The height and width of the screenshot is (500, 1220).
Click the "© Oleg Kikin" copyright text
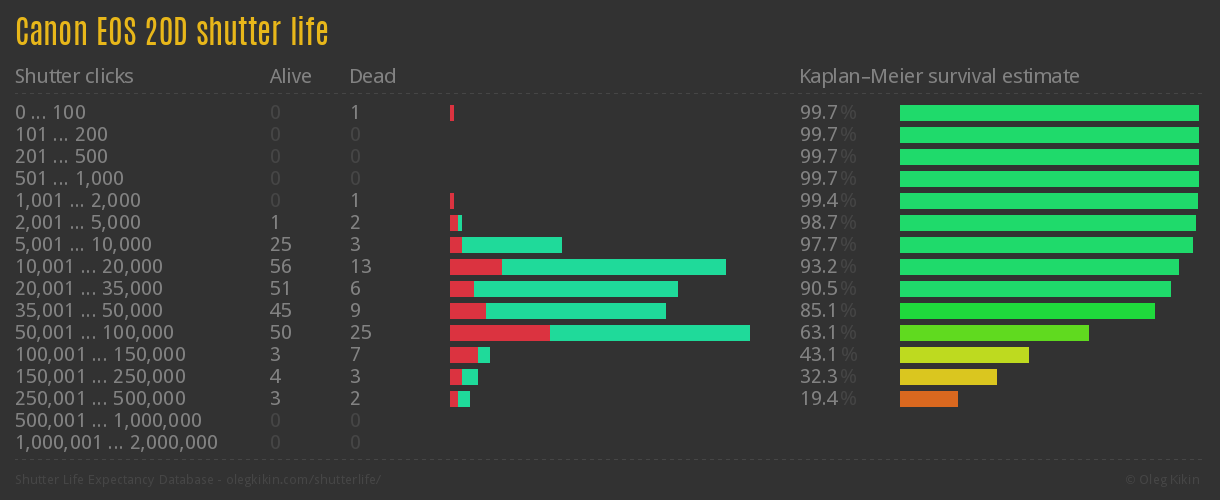point(1165,480)
